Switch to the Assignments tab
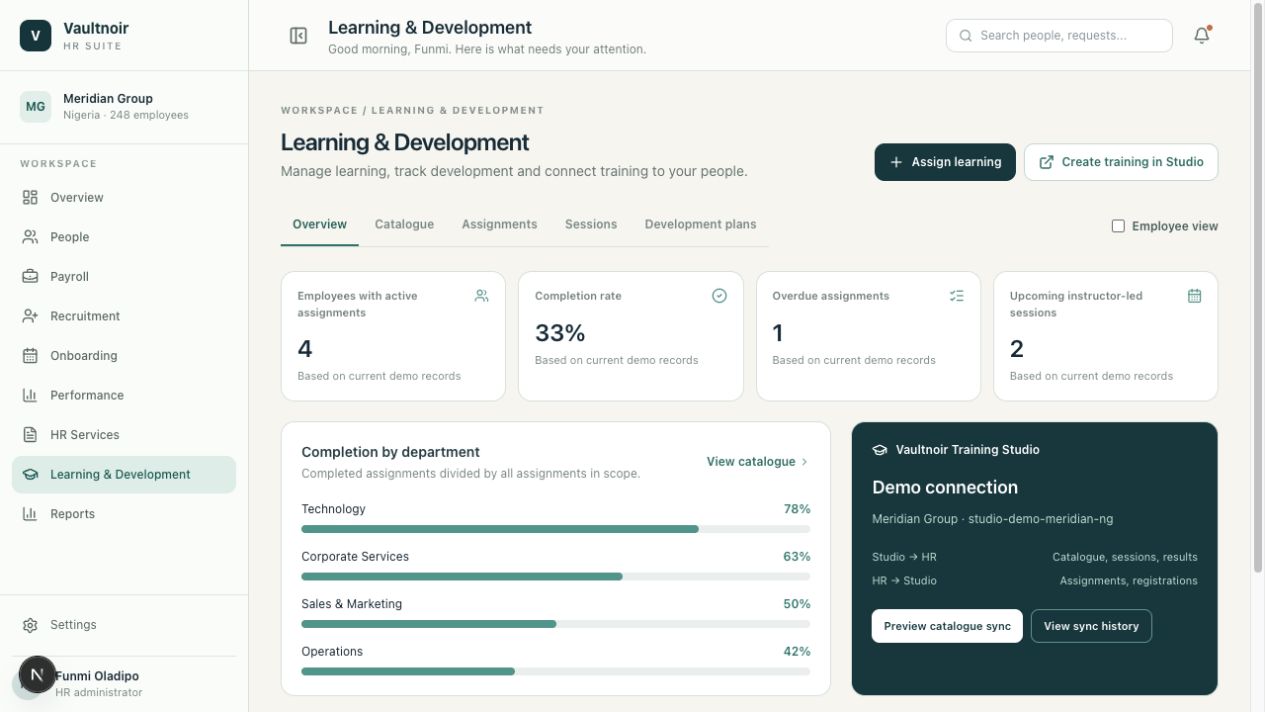1265x712 pixels. [499, 224]
